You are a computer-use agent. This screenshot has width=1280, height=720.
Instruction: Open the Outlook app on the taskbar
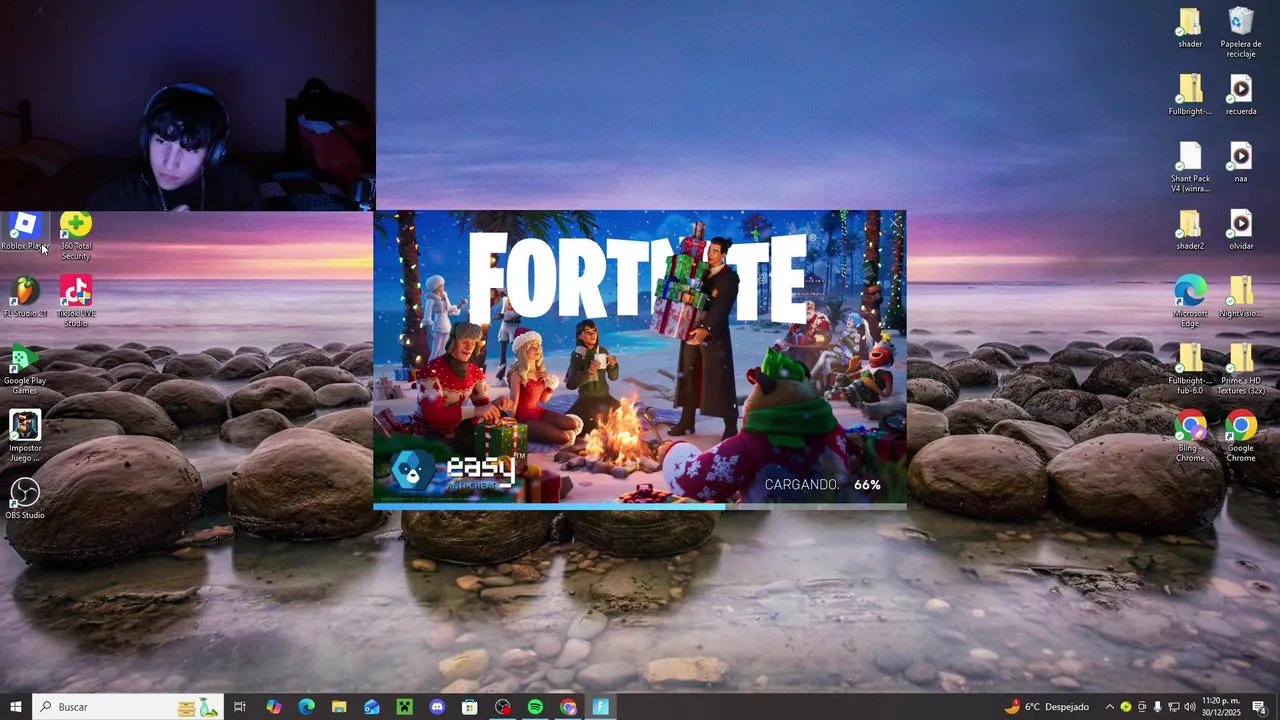(372, 707)
